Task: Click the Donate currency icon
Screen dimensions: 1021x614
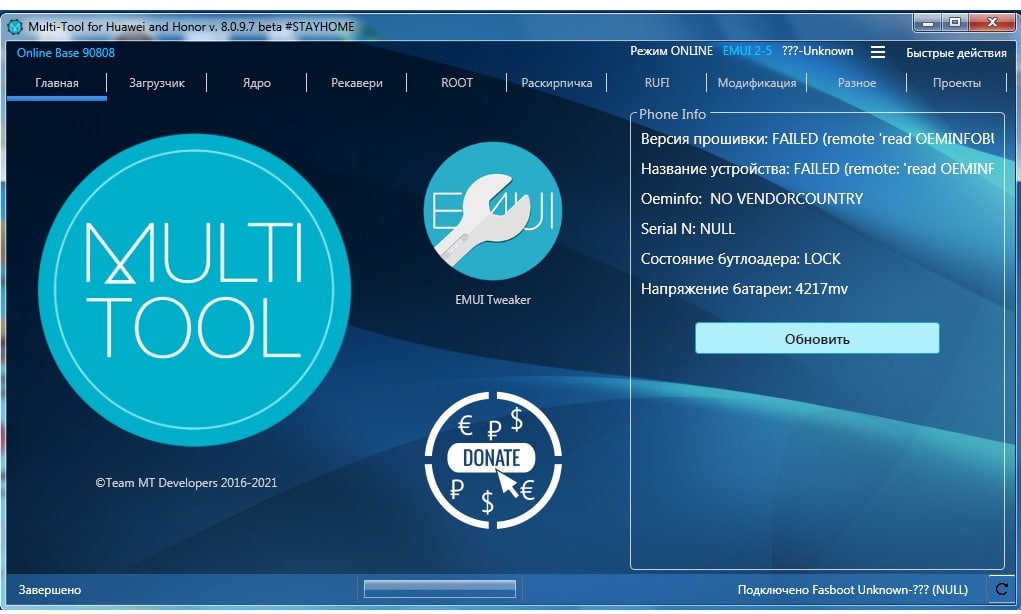Action: click(x=493, y=460)
